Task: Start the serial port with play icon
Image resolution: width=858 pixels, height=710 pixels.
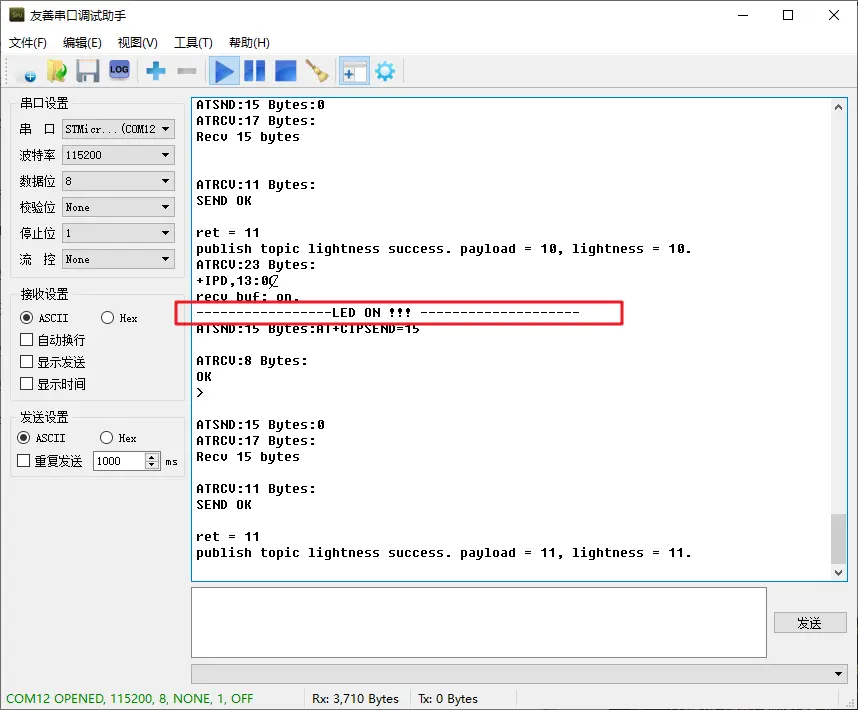Action: point(224,72)
